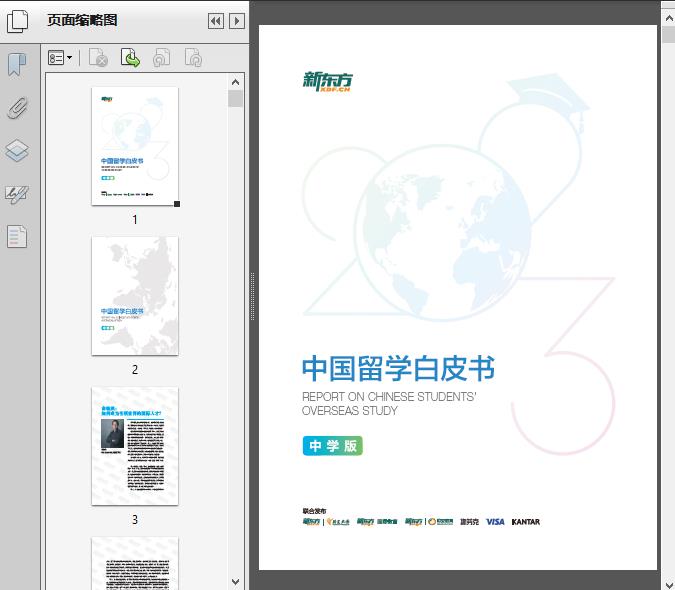This screenshot has height=590, width=675.
Task: Click the 中国留学白皮书 title text
Action: pyautogui.click(x=399, y=368)
